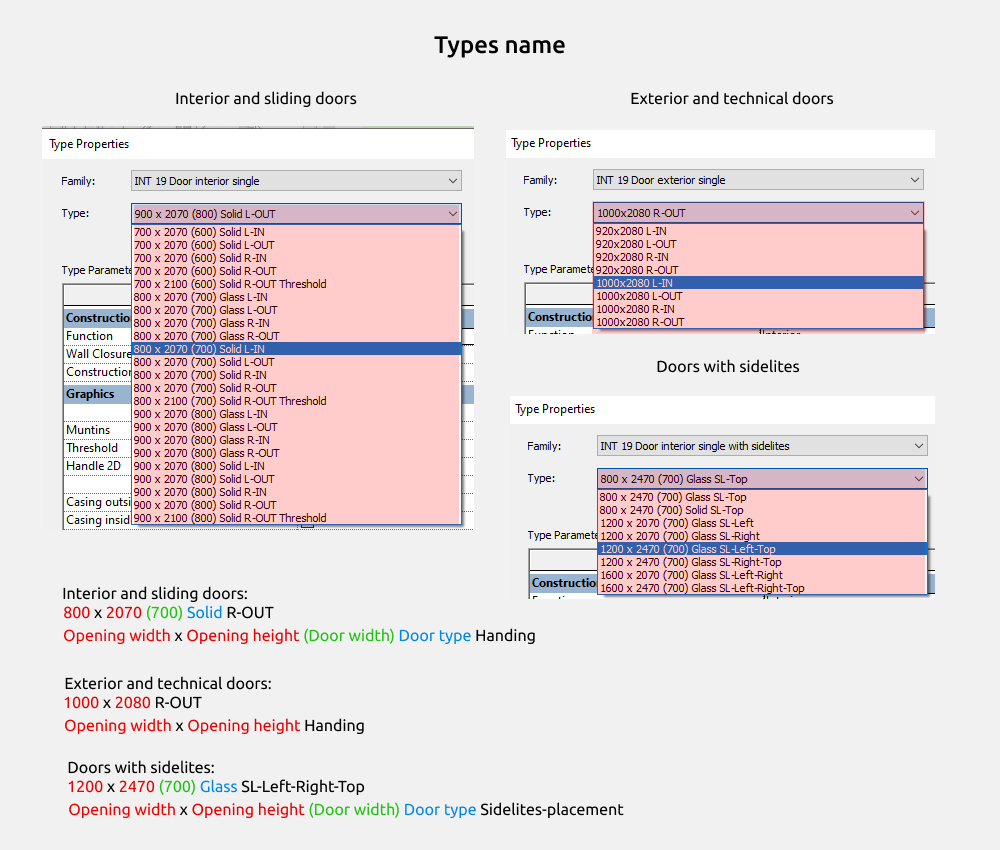
Task: Click the Threshold parameter row
Action: coord(98,448)
